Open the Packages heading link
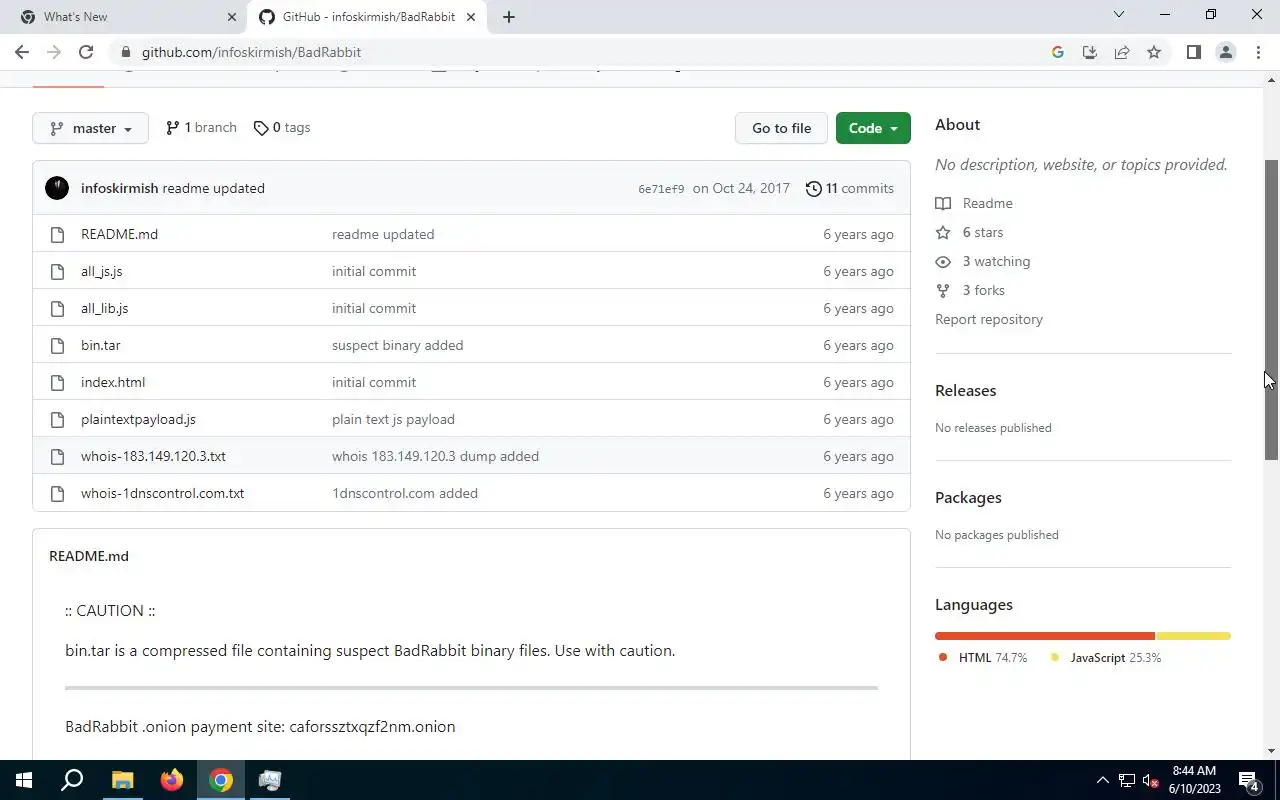 click(x=968, y=497)
